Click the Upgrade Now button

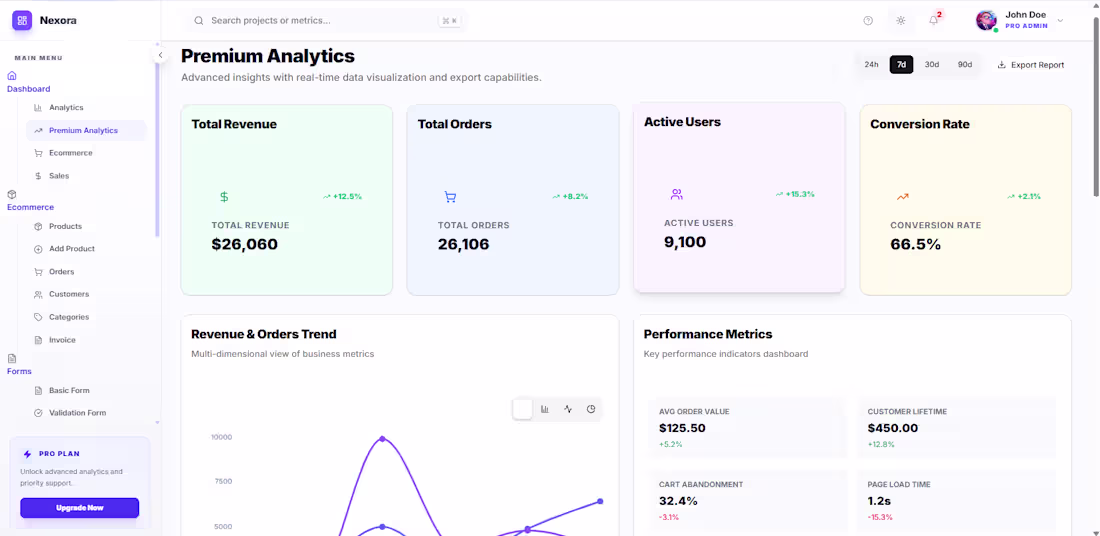pos(79,508)
